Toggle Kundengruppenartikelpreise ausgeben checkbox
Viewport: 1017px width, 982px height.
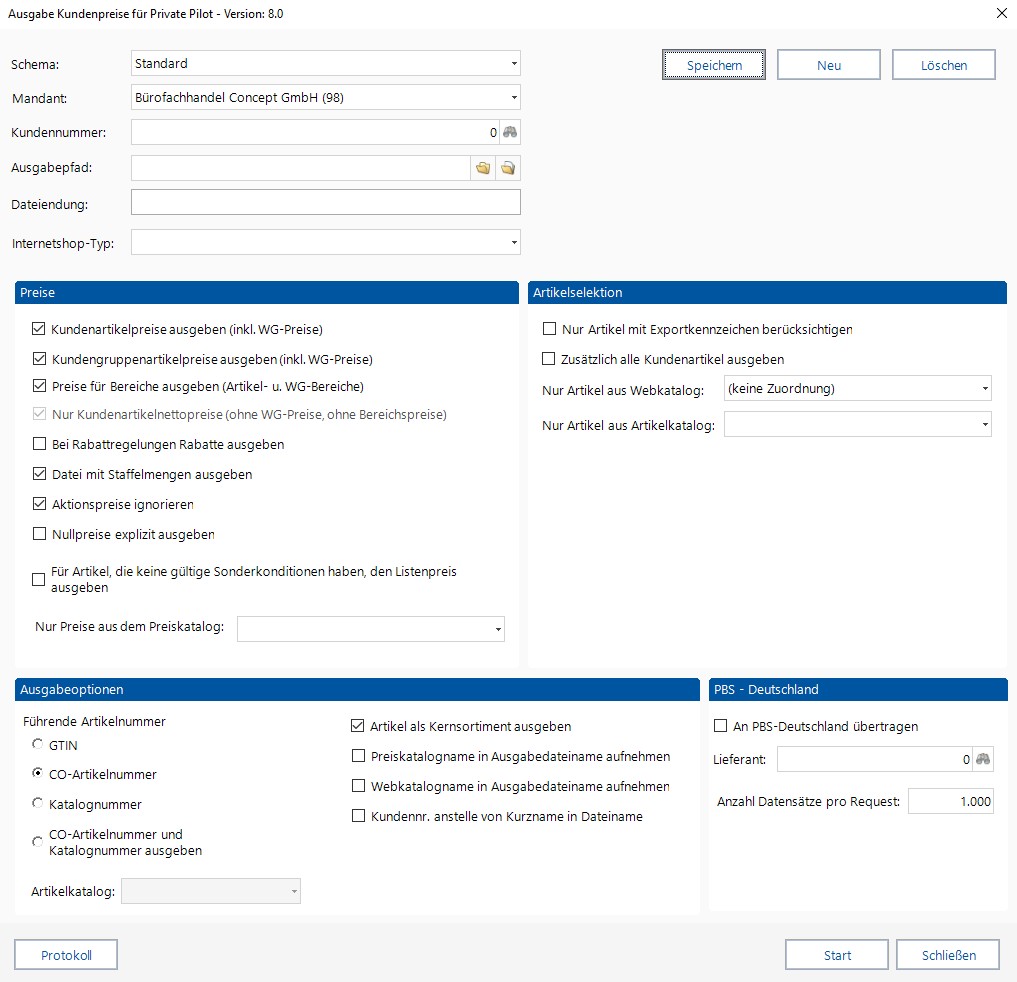click(x=39, y=359)
